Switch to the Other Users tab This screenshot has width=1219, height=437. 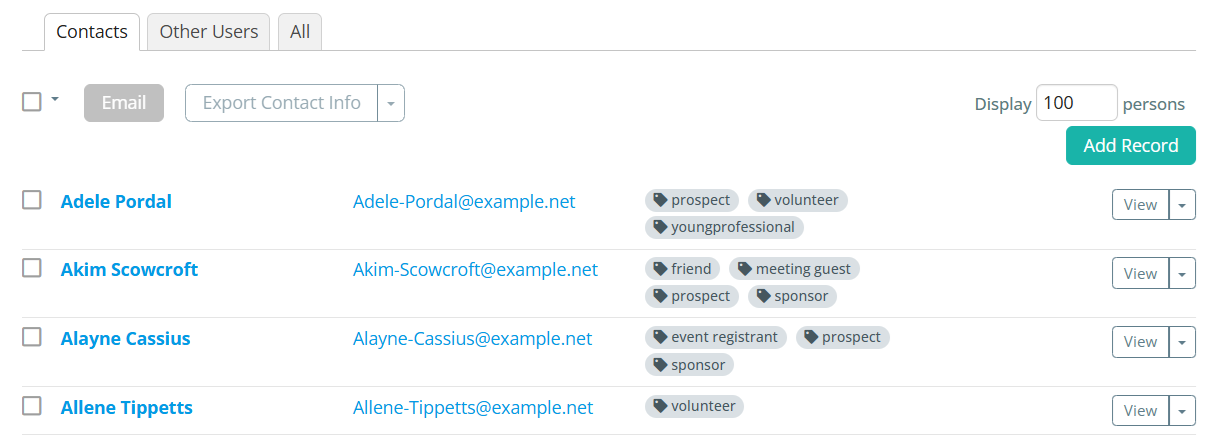pos(209,32)
